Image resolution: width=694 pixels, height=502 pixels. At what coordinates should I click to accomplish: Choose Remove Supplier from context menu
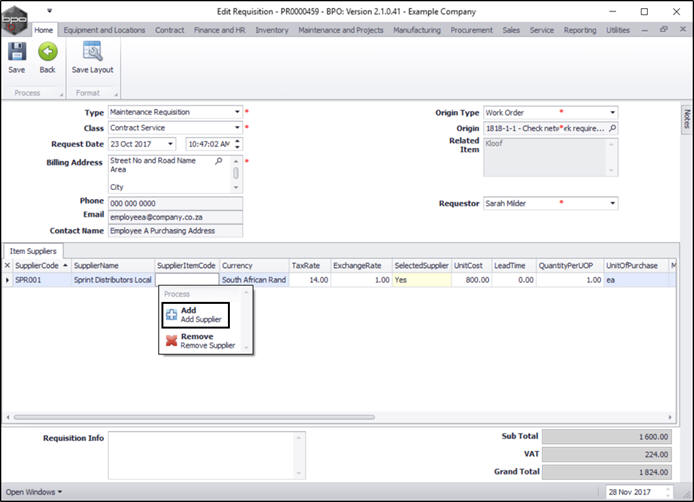[201, 341]
